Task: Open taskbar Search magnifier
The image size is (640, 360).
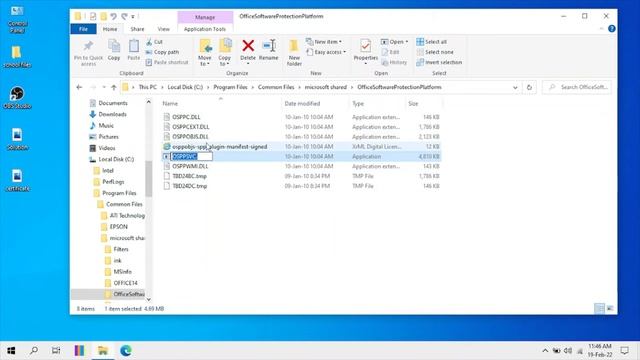Action: pyautogui.click(x=34, y=351)
